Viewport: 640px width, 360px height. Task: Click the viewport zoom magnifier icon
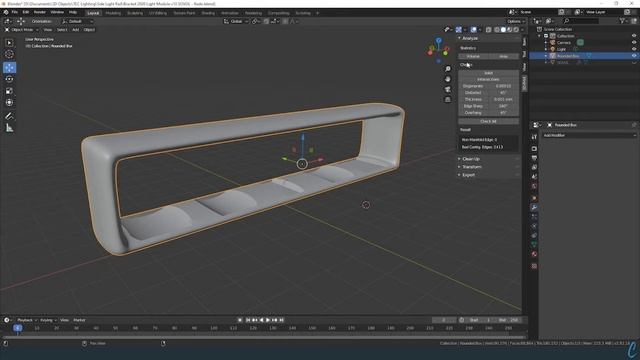(x=448, y=69)
